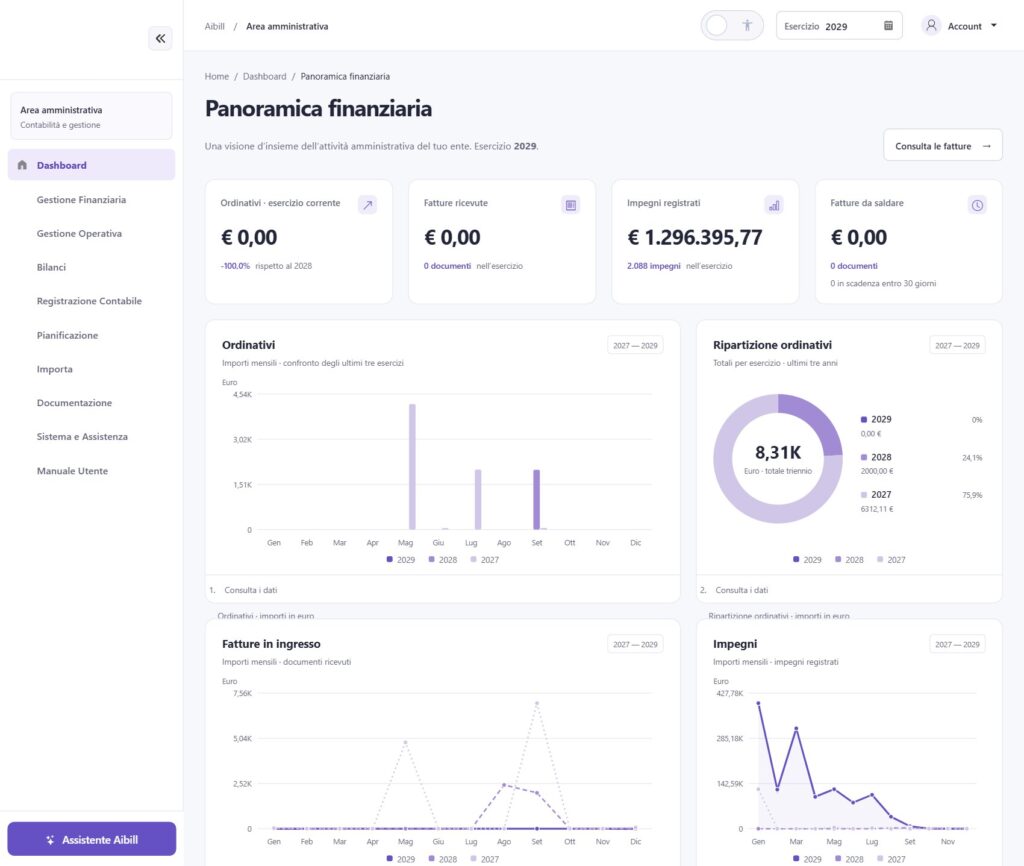Click the arrow icon on Ordinativi card

(x=368, y=205)
